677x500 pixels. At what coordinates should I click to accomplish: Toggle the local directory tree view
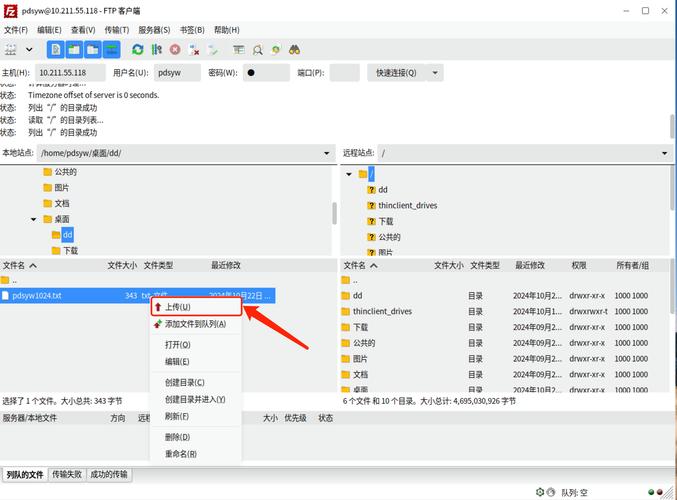(x=73, y=49)
